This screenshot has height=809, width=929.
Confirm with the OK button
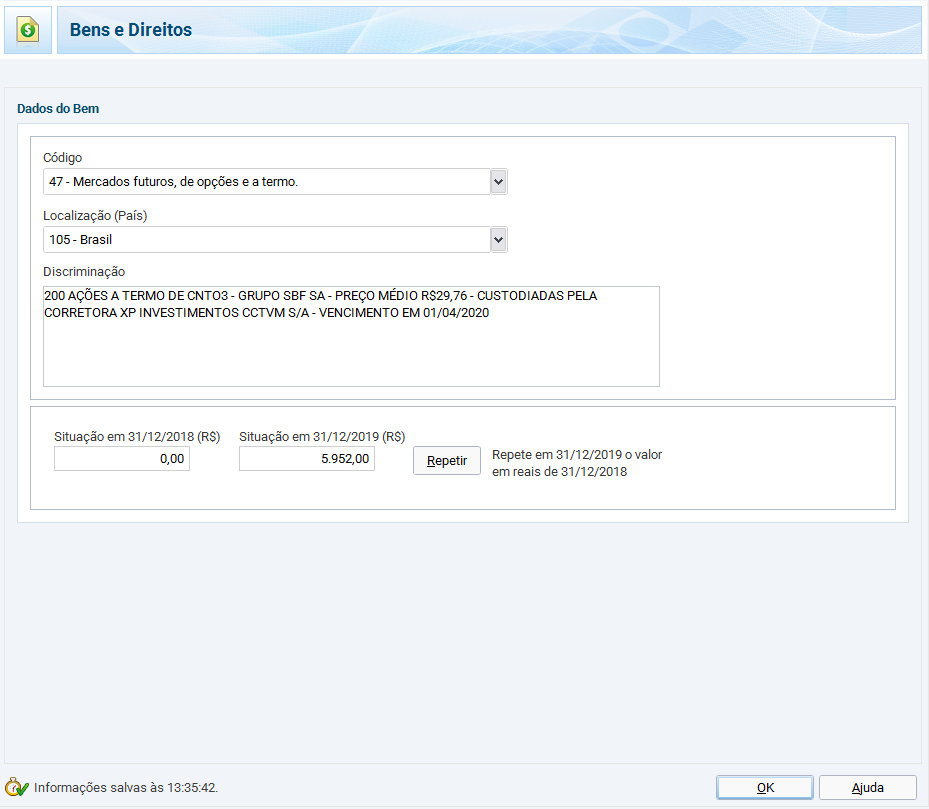(765, 787)
